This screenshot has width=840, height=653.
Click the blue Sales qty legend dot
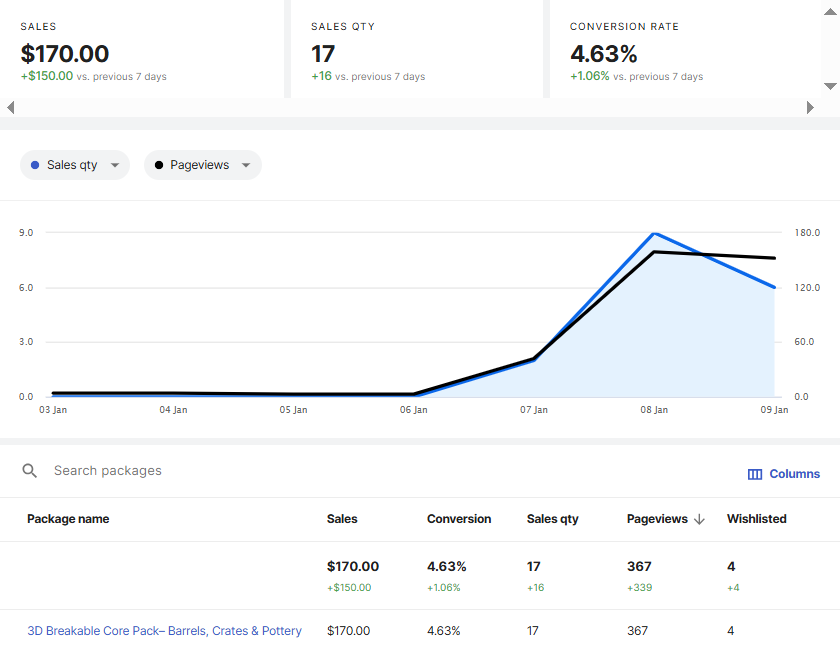35,165
